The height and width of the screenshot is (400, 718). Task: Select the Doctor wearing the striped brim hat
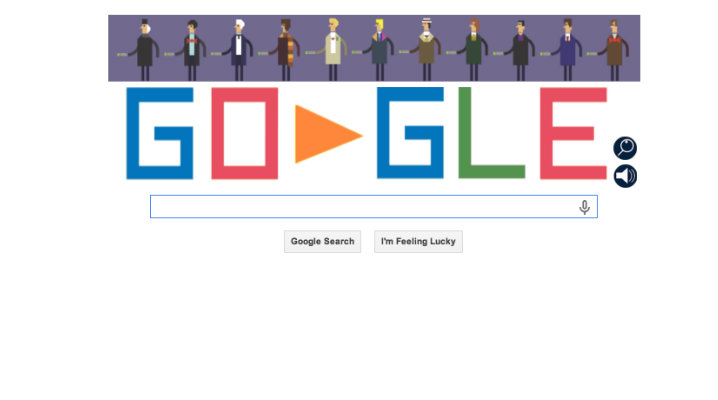pos(426,49)
